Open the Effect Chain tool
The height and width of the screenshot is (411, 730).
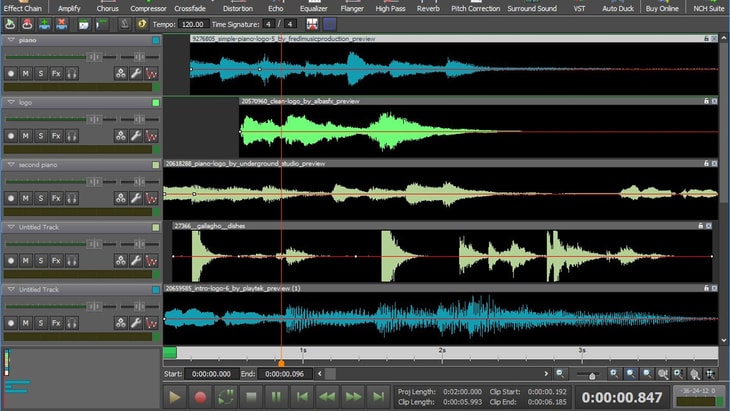pos(22,7)
